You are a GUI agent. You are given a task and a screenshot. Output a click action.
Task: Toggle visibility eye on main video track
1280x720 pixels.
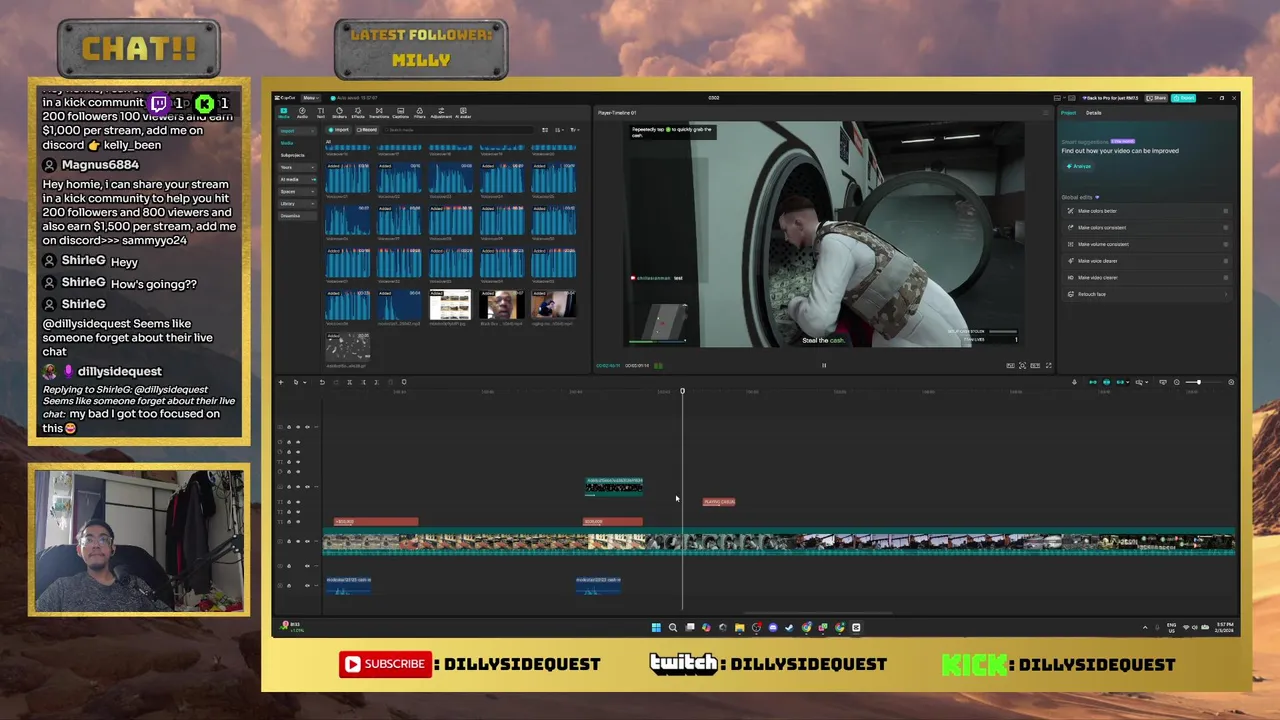298,541
